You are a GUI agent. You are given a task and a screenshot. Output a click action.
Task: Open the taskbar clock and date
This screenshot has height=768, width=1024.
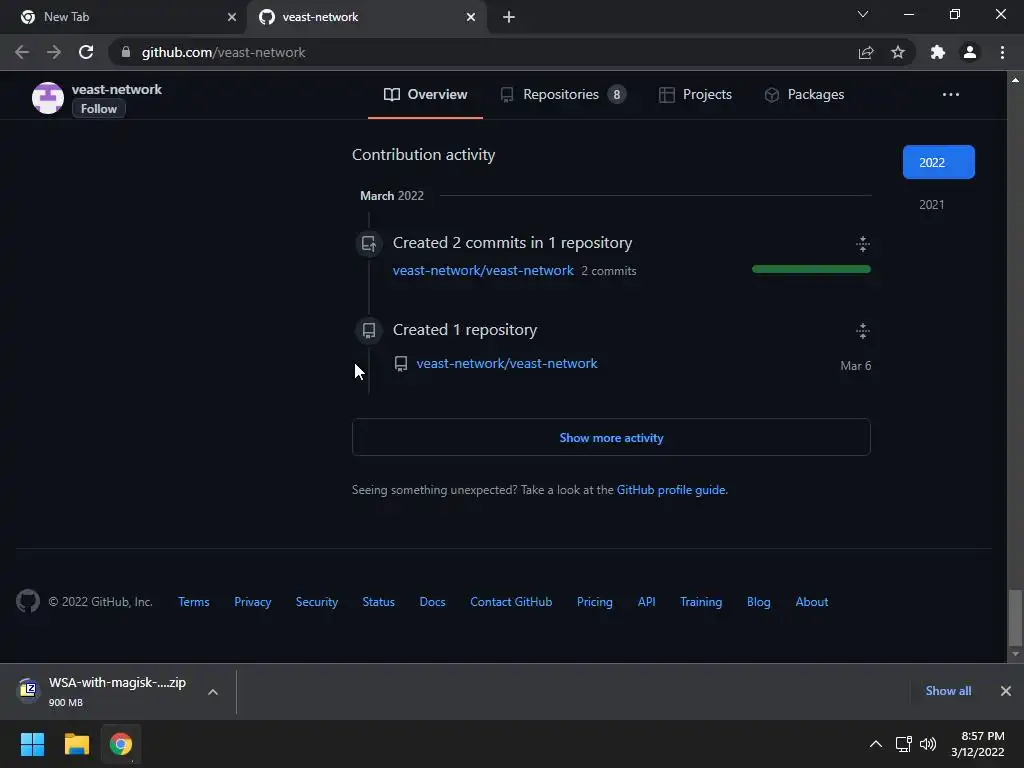tap(978, 744)
